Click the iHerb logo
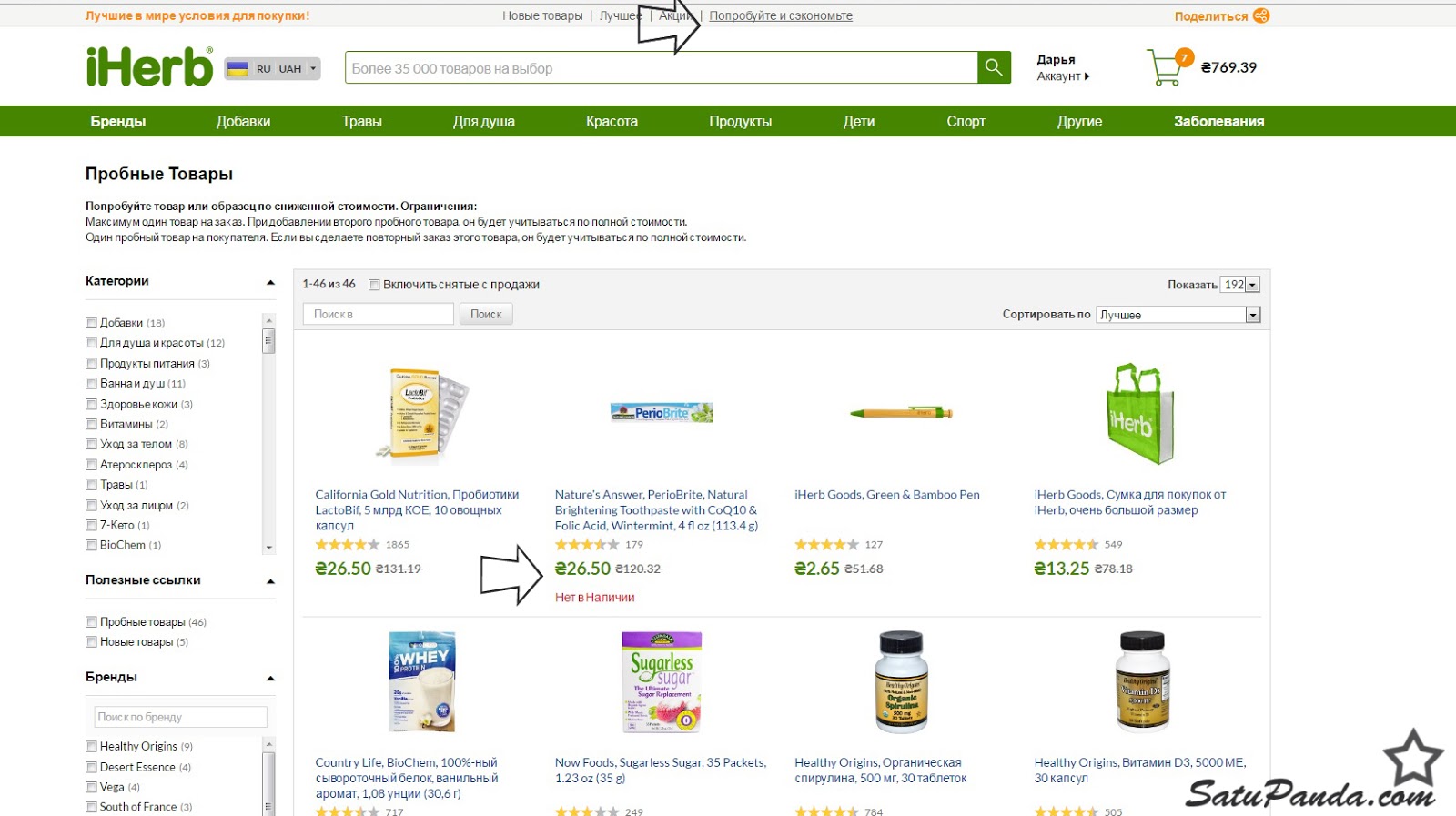 point(150,67)
